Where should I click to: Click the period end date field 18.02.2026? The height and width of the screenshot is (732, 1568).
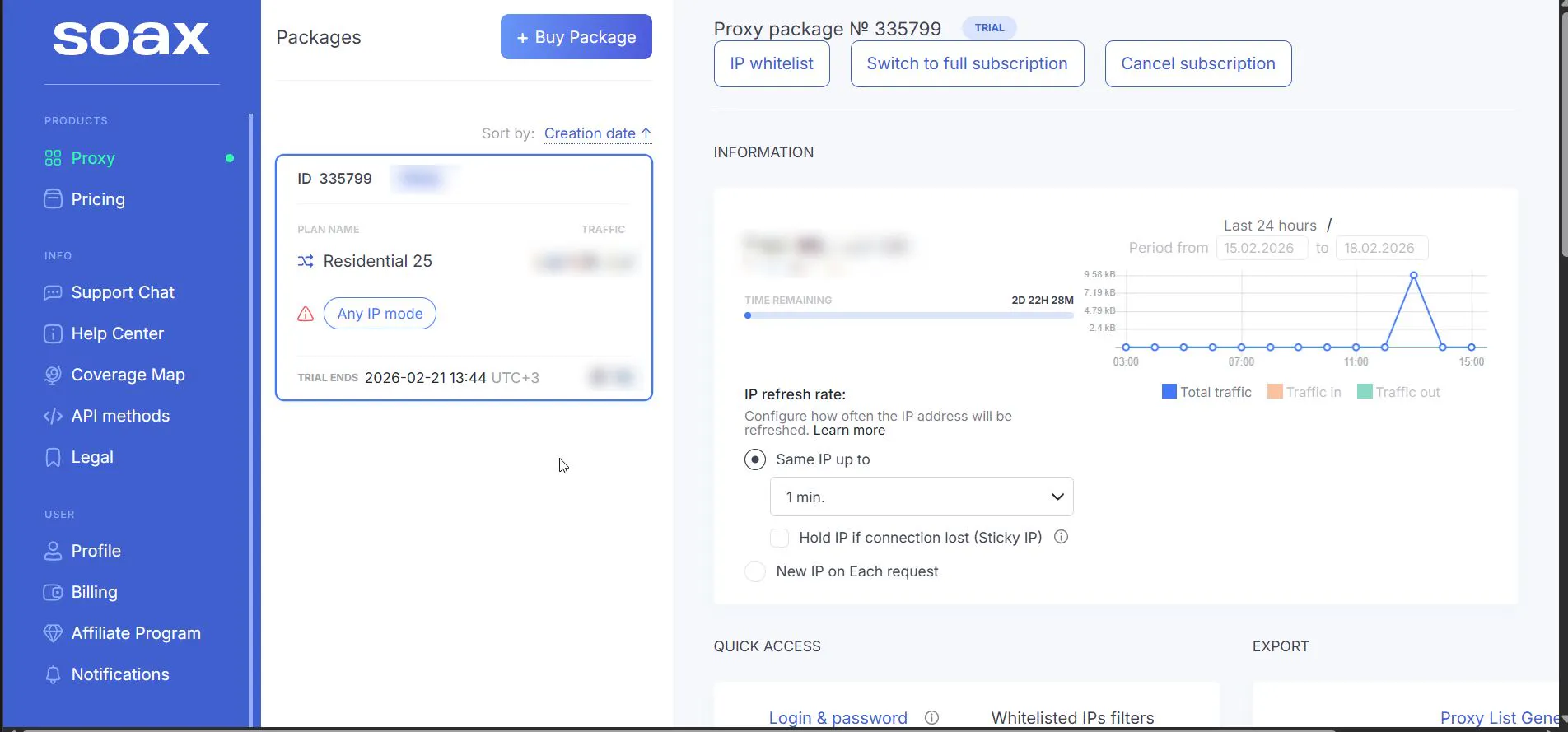point(1382,248)
